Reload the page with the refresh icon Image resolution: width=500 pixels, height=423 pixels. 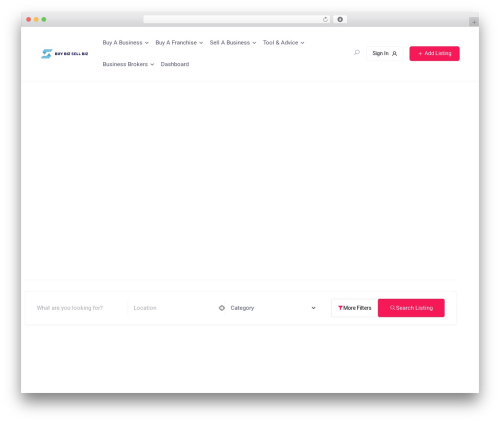coord(325,19)
